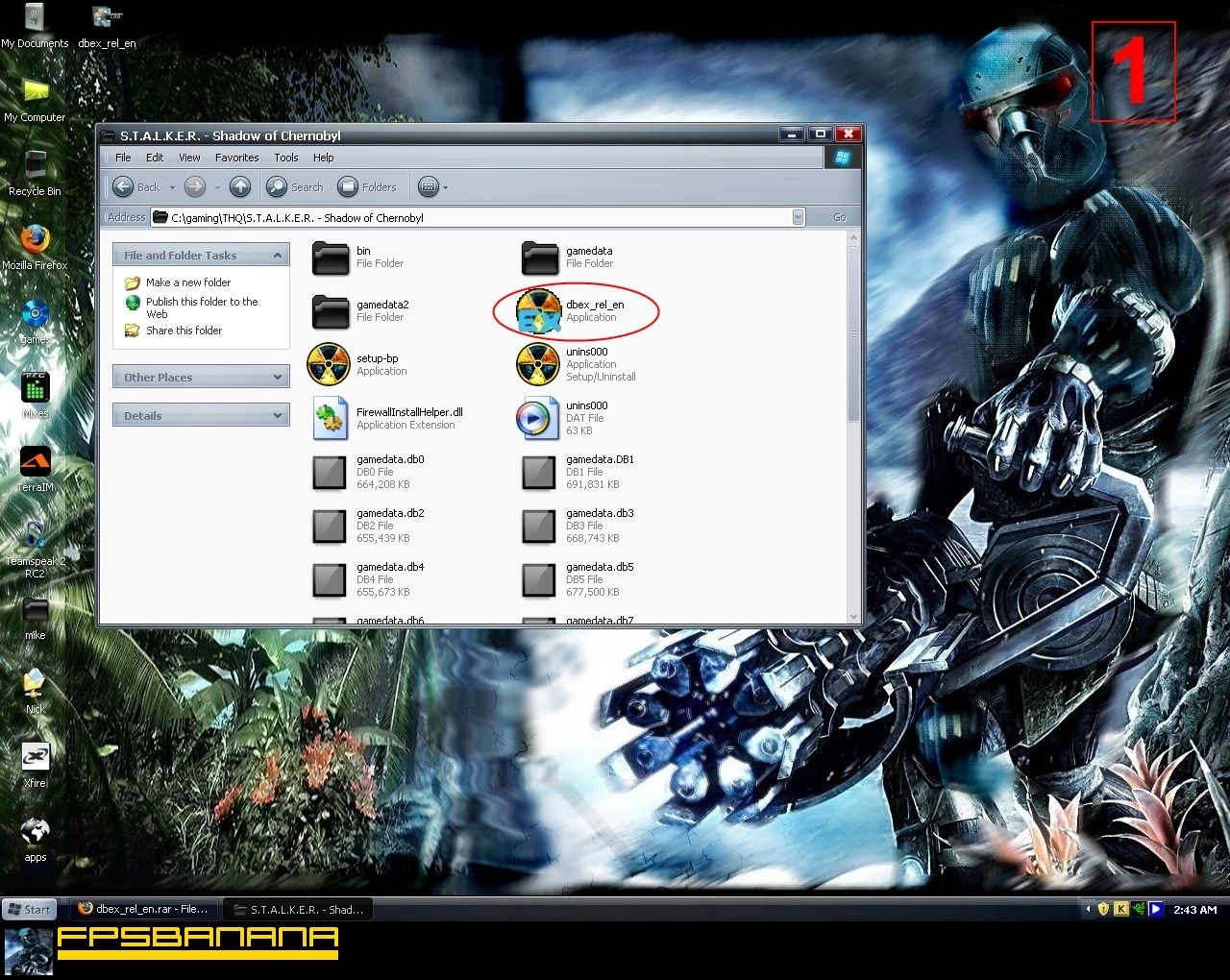Toggle the Folders pane button
This screenshot has width=1230, height=980.
pos(368,187)
